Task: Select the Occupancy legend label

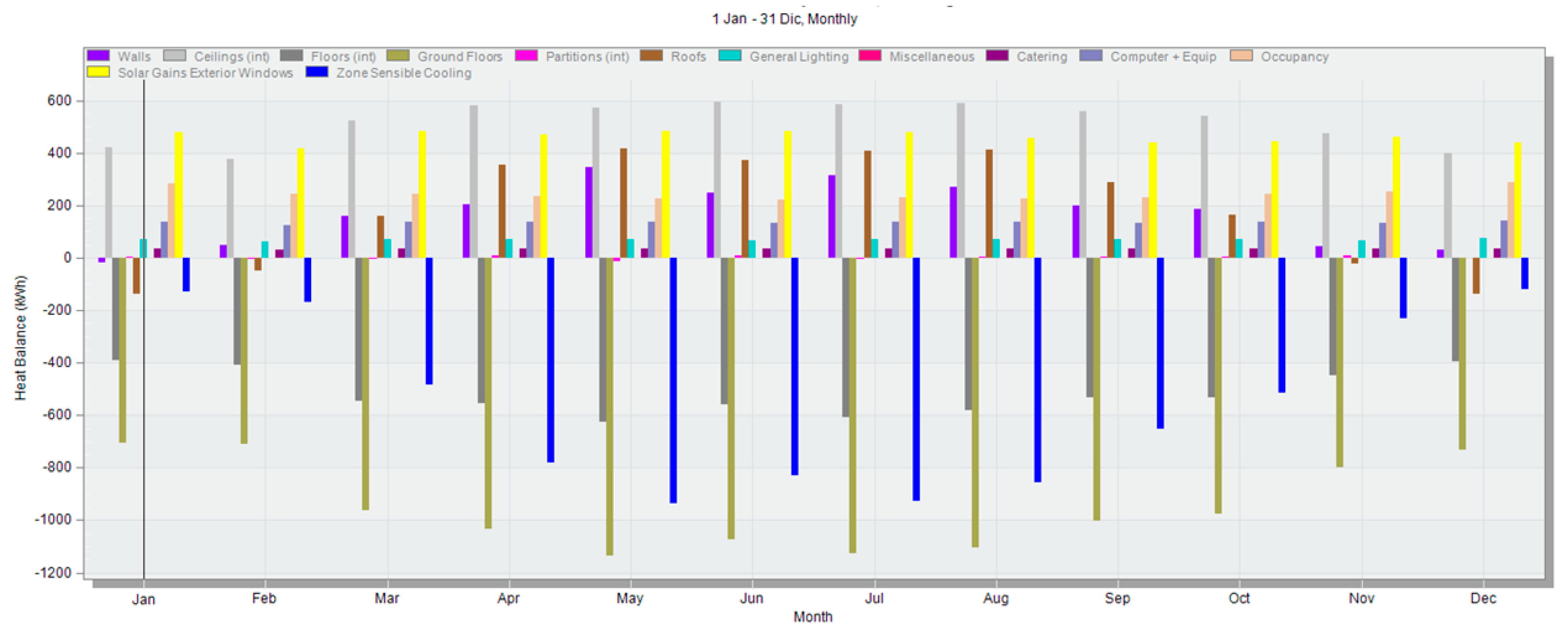Action: click(1294, 56)
